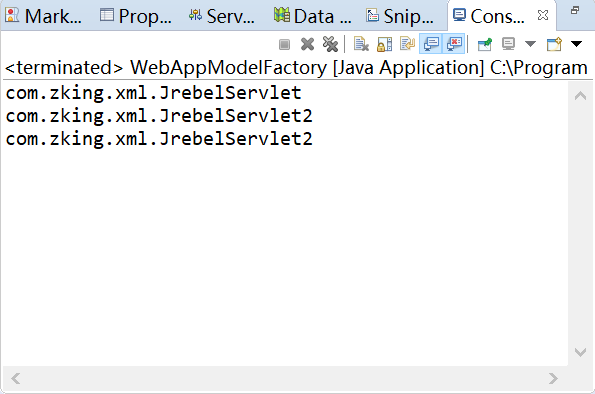Switch to the Servers tab
595x394 pixels.
[222, 16]
